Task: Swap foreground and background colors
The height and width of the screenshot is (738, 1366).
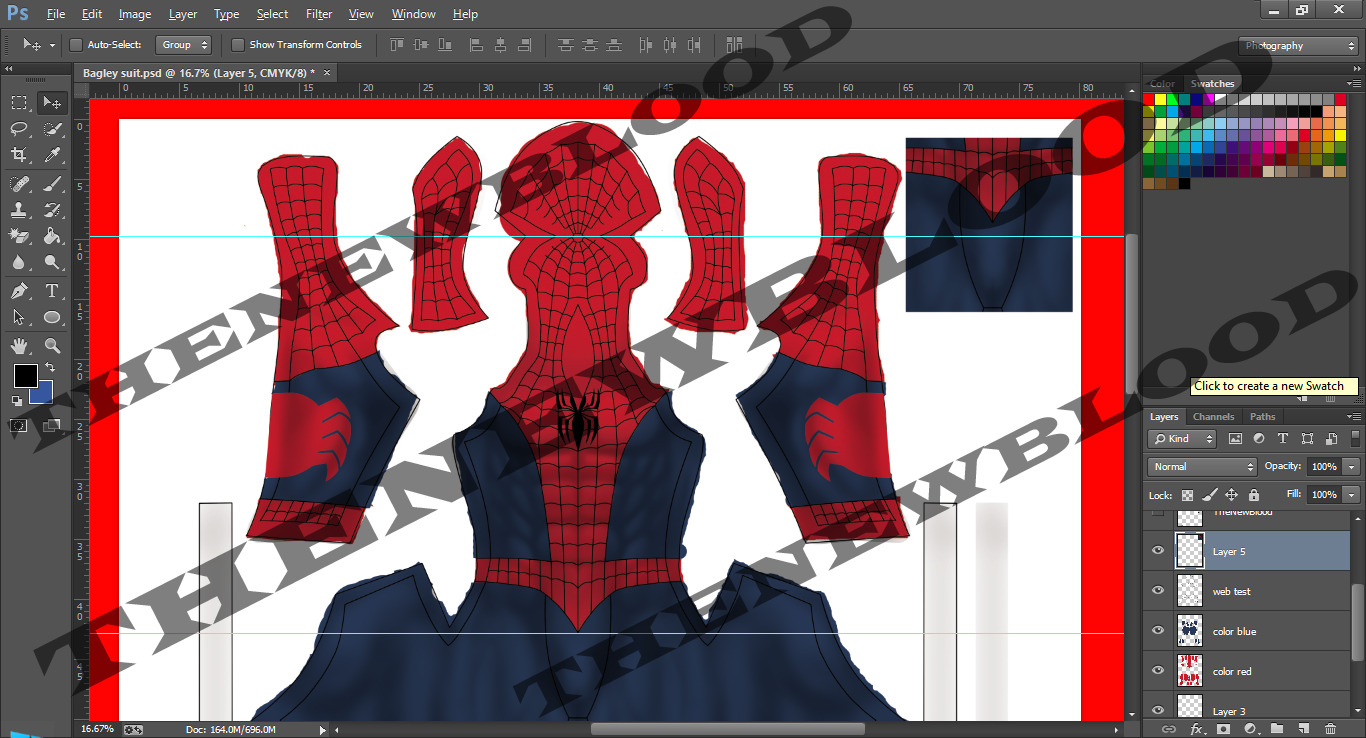Action: point(50,368)
